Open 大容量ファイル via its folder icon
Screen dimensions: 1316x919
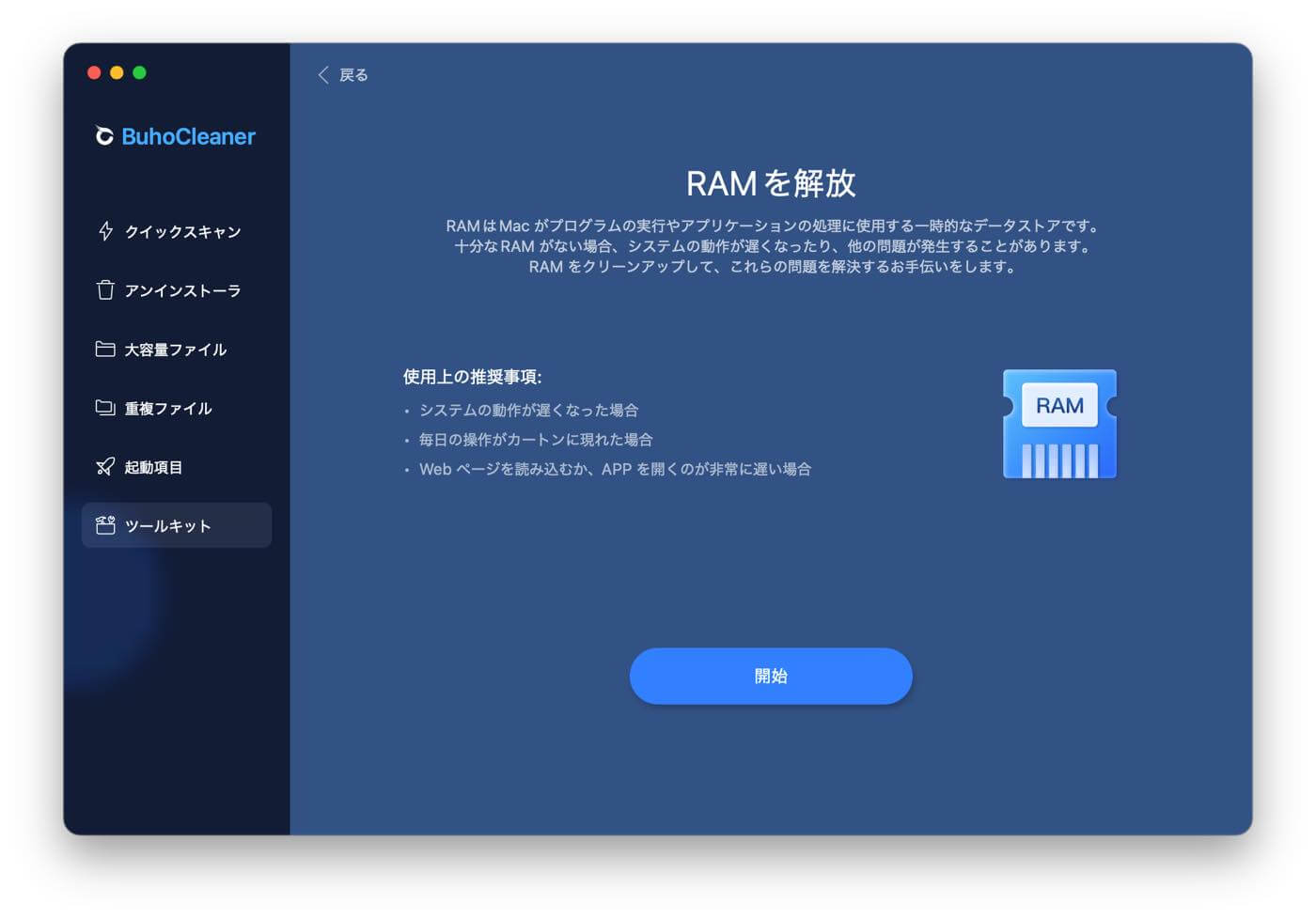[104, 349]
